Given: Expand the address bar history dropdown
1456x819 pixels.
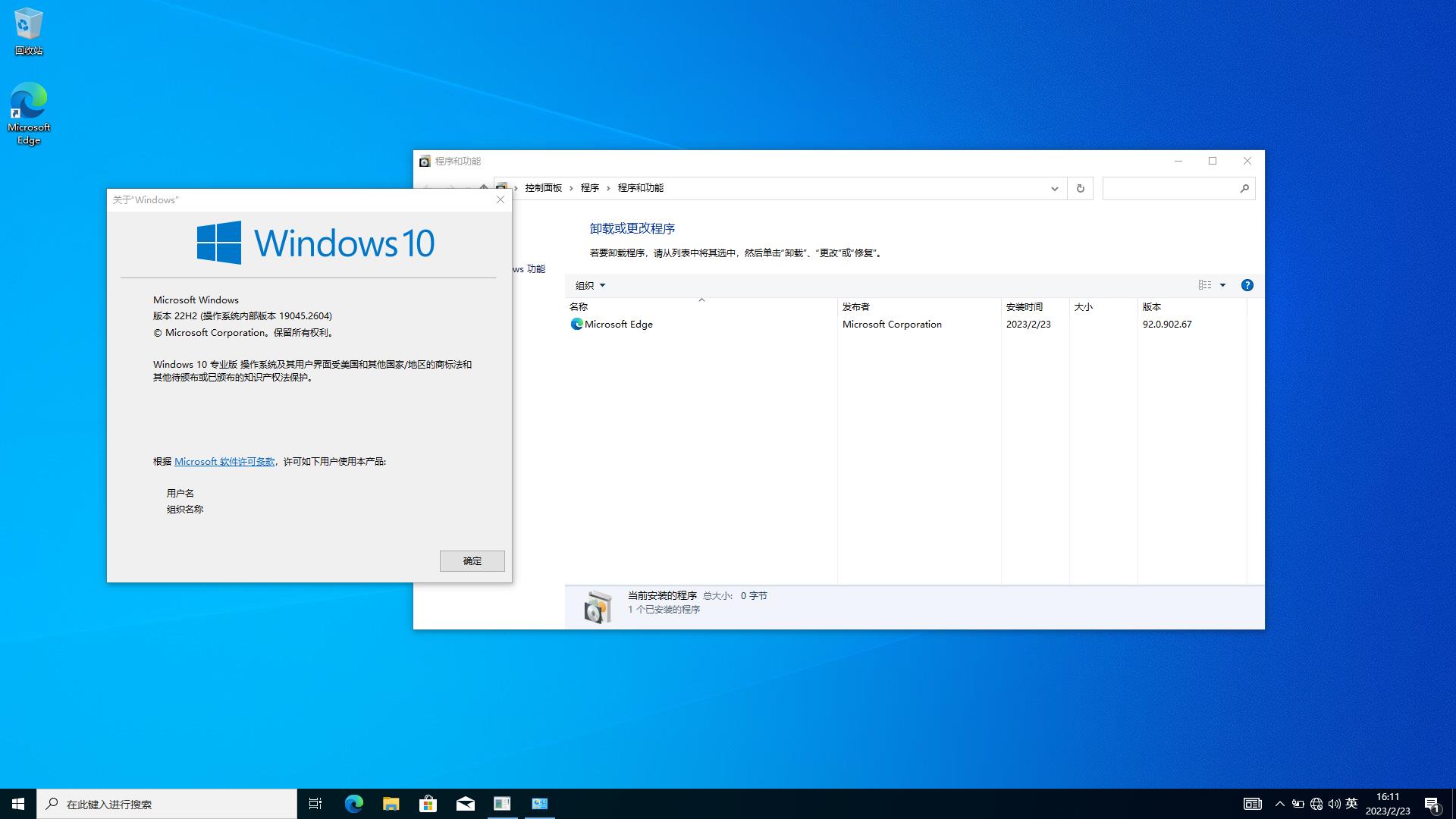Looking at the screenshot, I should coord(1054,189).
